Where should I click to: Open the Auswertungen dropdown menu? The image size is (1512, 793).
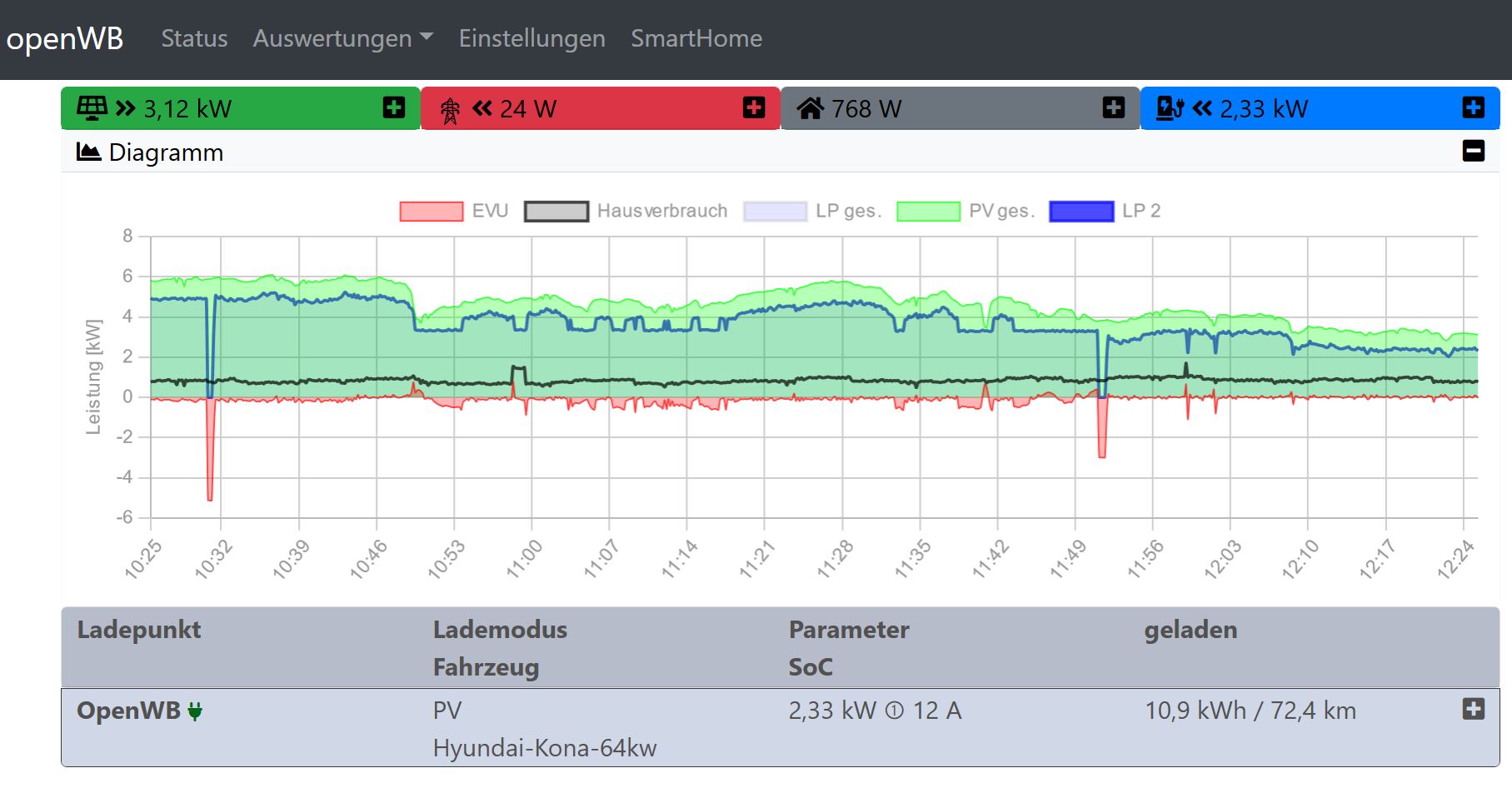coord(342,38)
